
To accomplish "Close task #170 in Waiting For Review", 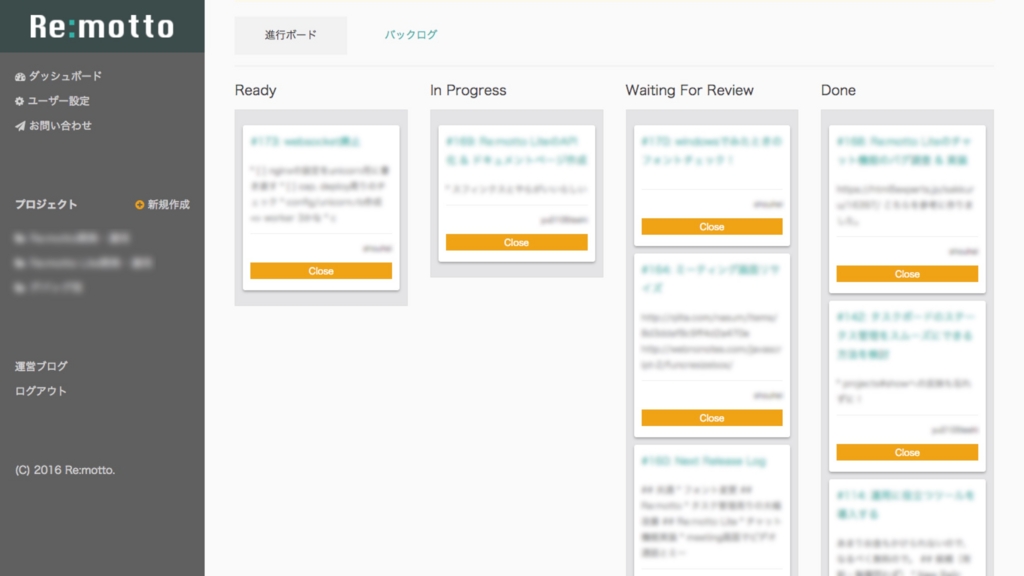I will click(712, 227).
